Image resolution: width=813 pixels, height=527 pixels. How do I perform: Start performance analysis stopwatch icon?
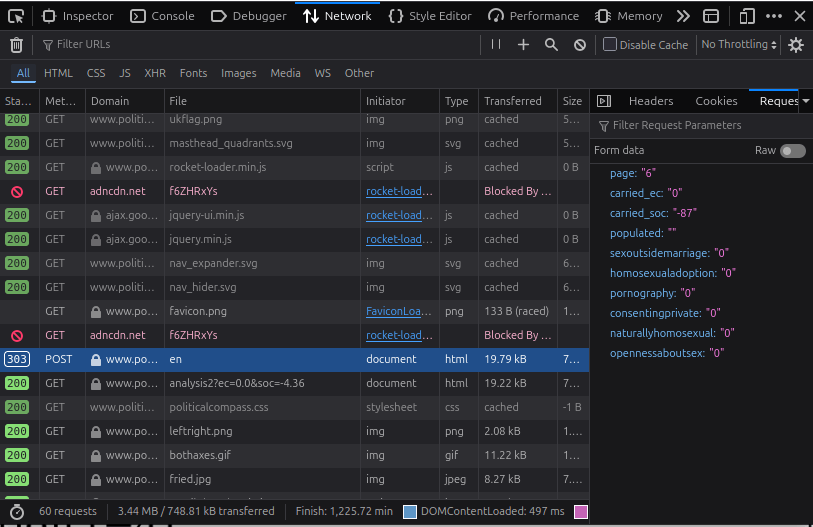tap(16, 511)
